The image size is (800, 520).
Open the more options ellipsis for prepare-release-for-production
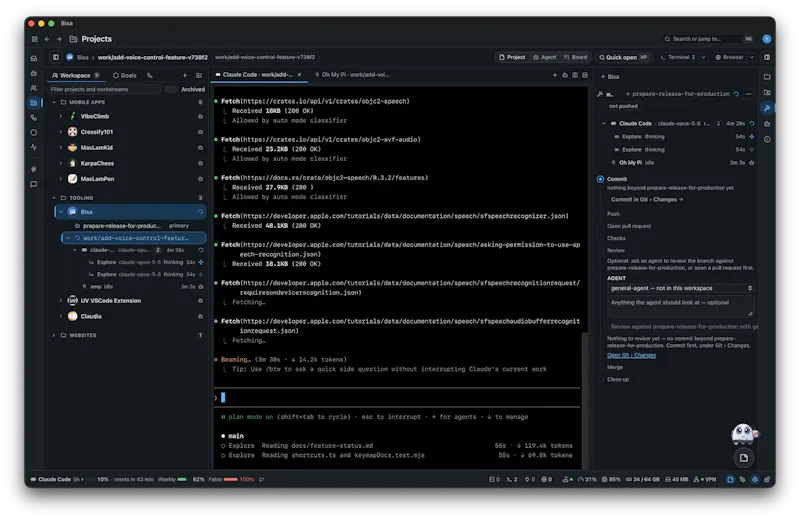click(748, 94)
